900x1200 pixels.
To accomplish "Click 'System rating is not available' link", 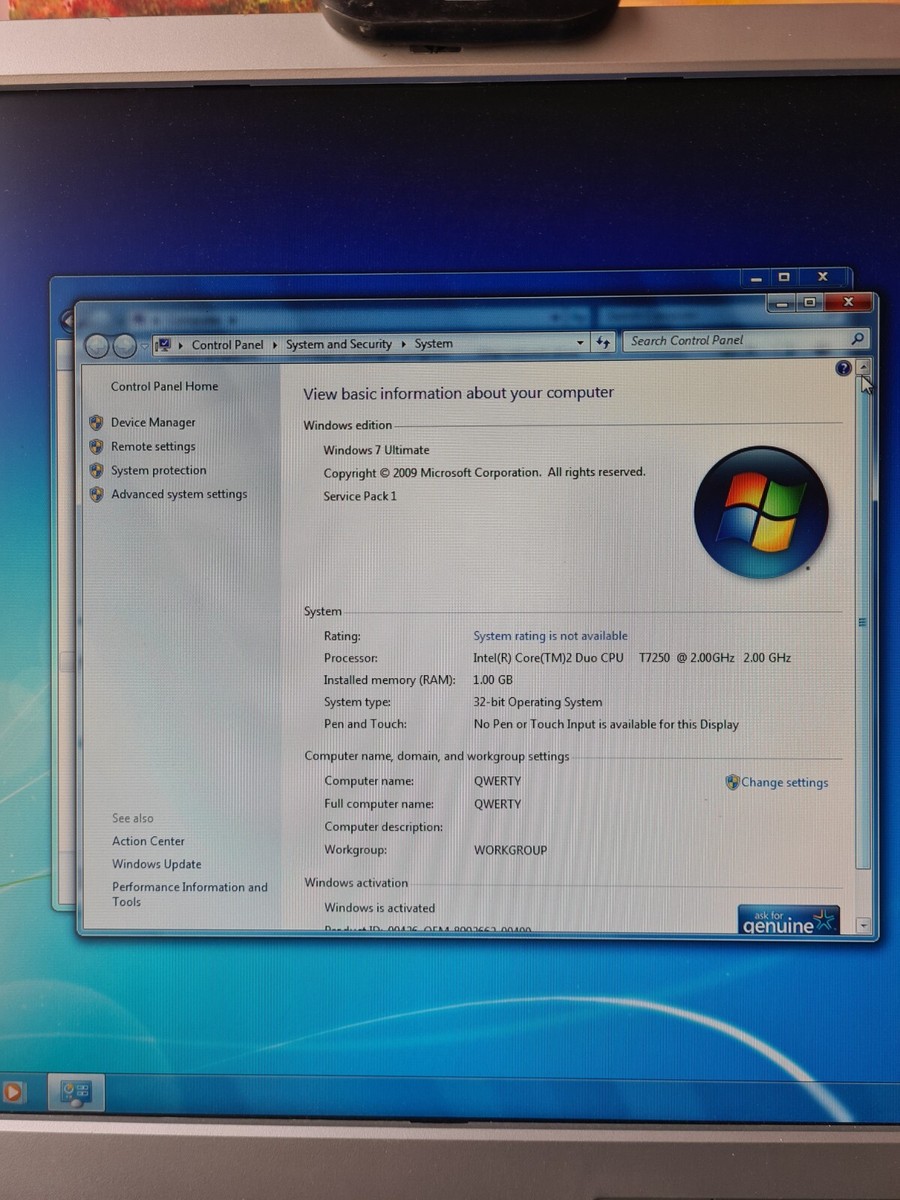I will [551, 636].
